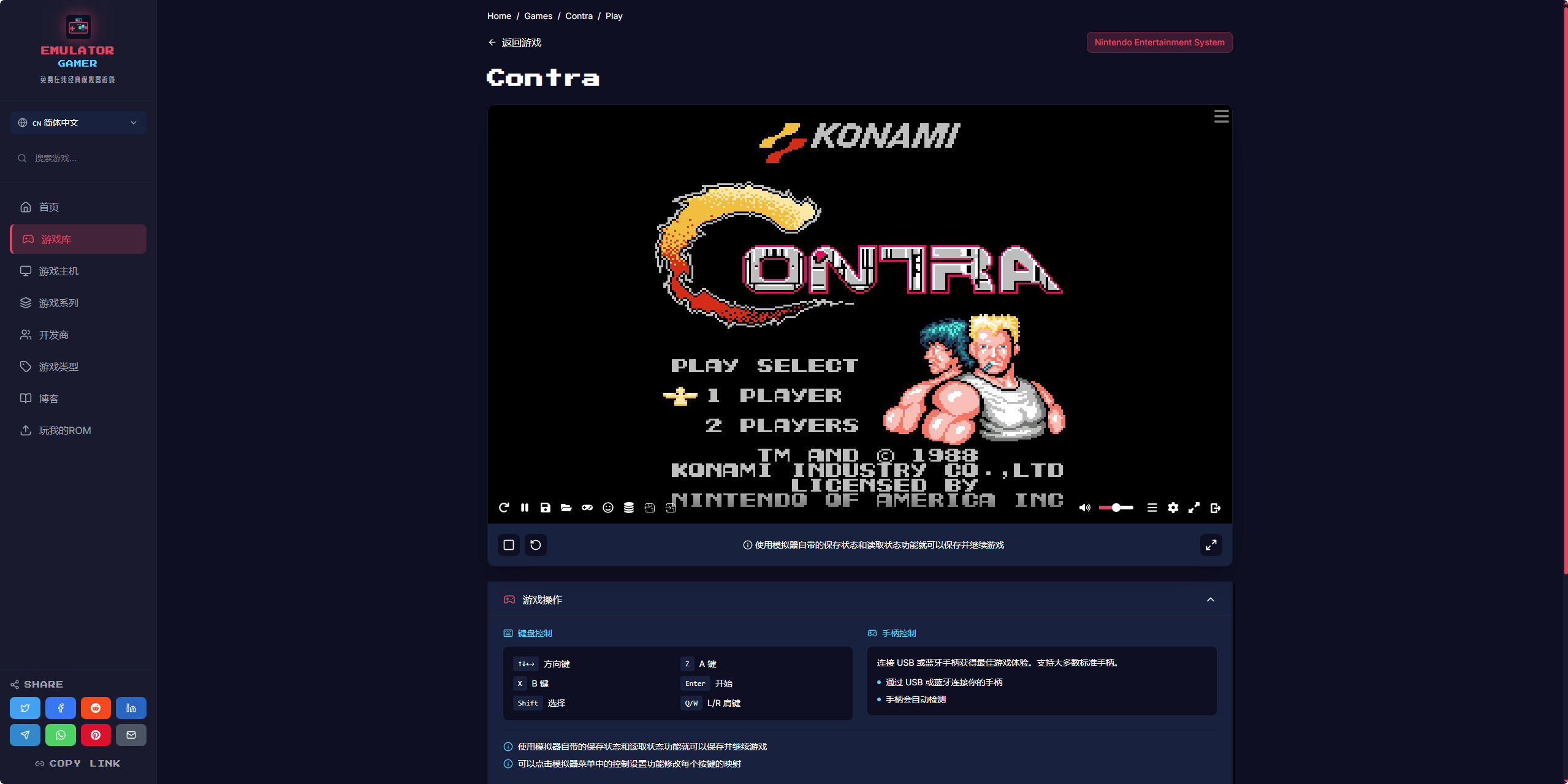Open the gamepad control settings icon
The width and height of the screenshot is (1568, 784).
point(587,508)
